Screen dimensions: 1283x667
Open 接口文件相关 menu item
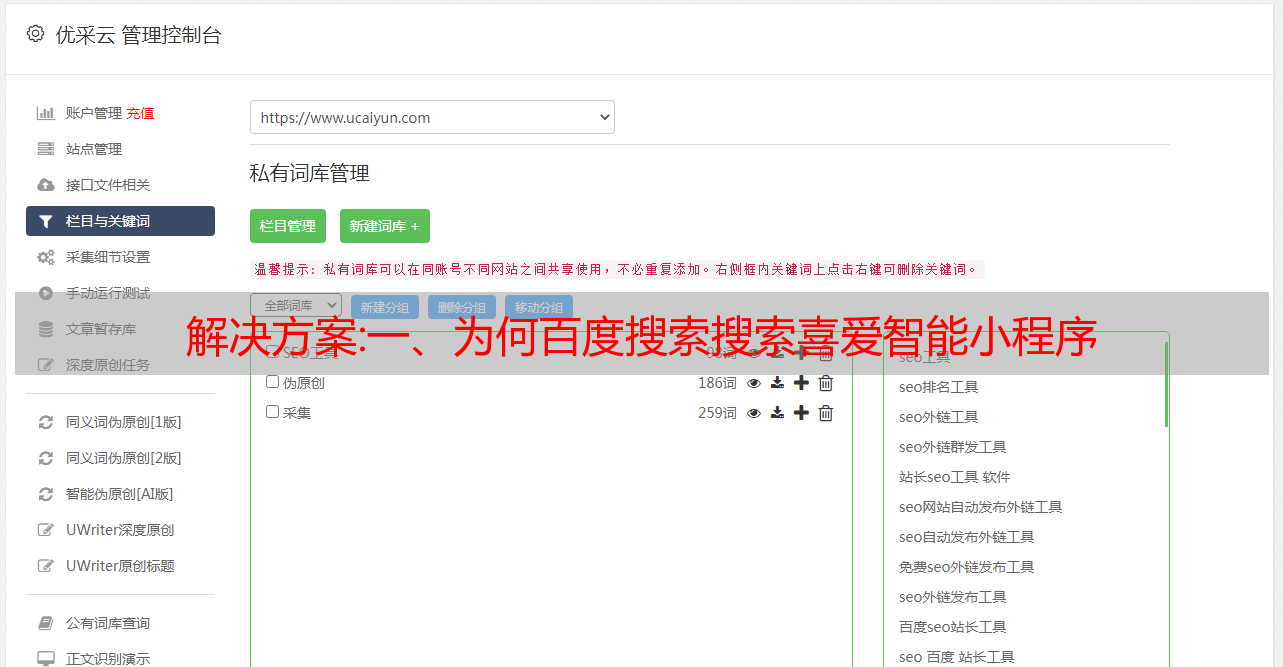[x=108, y=185]
